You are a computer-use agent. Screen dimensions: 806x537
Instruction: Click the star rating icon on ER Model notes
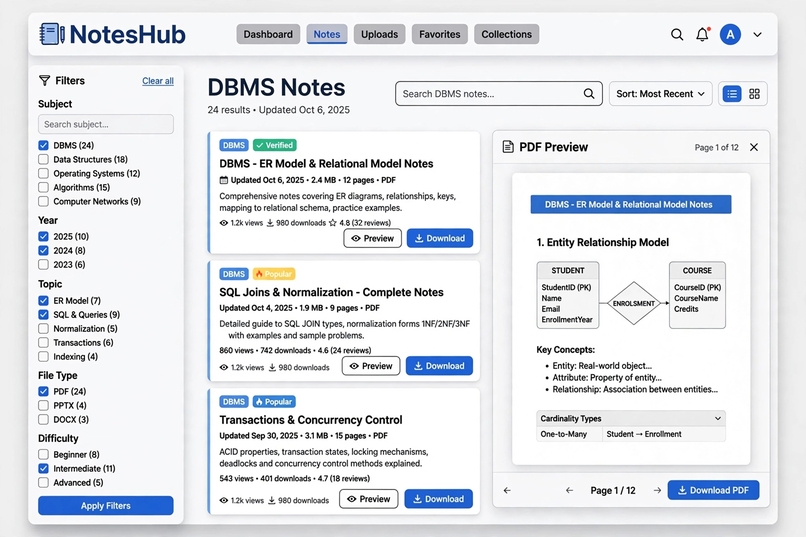(333, 223)
